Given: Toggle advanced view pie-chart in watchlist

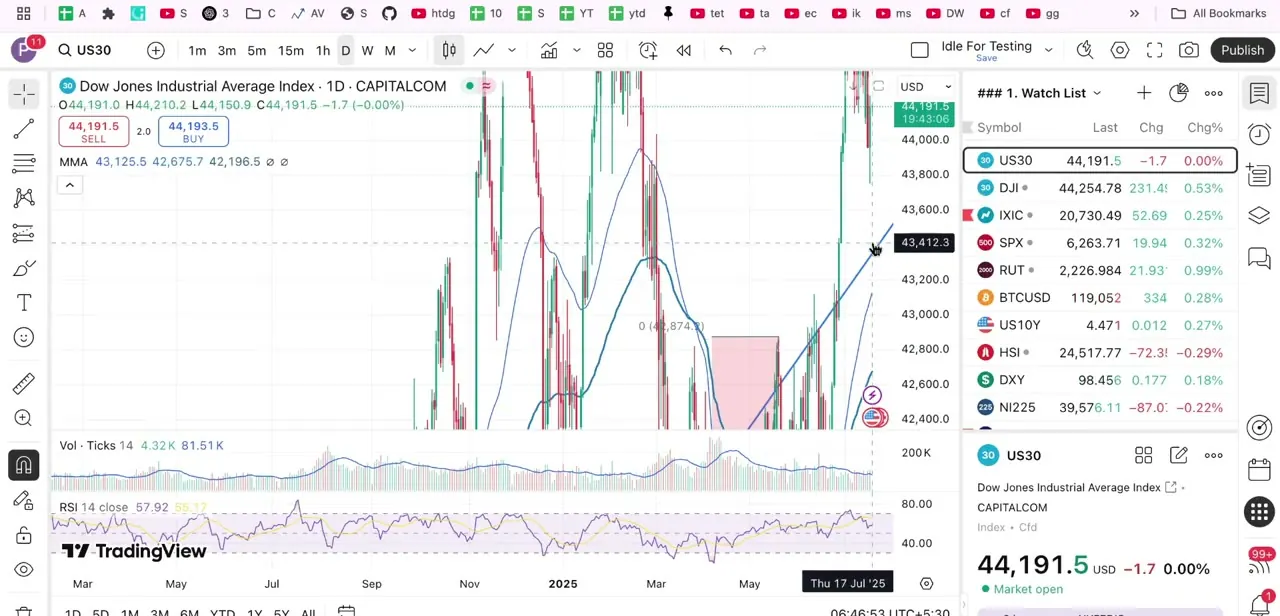Looking at the screenshot, I should (x=1178, y=93).
